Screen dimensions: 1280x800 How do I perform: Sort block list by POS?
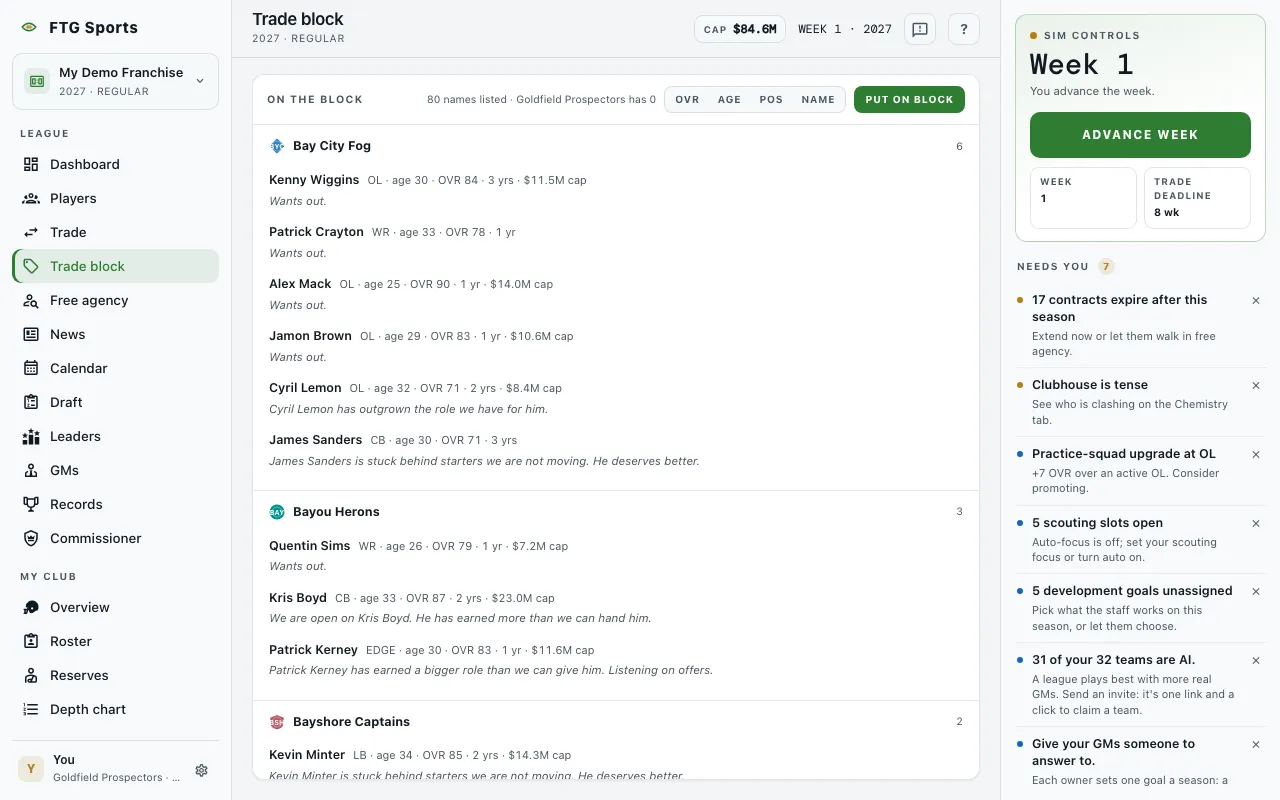pos(771,99)
